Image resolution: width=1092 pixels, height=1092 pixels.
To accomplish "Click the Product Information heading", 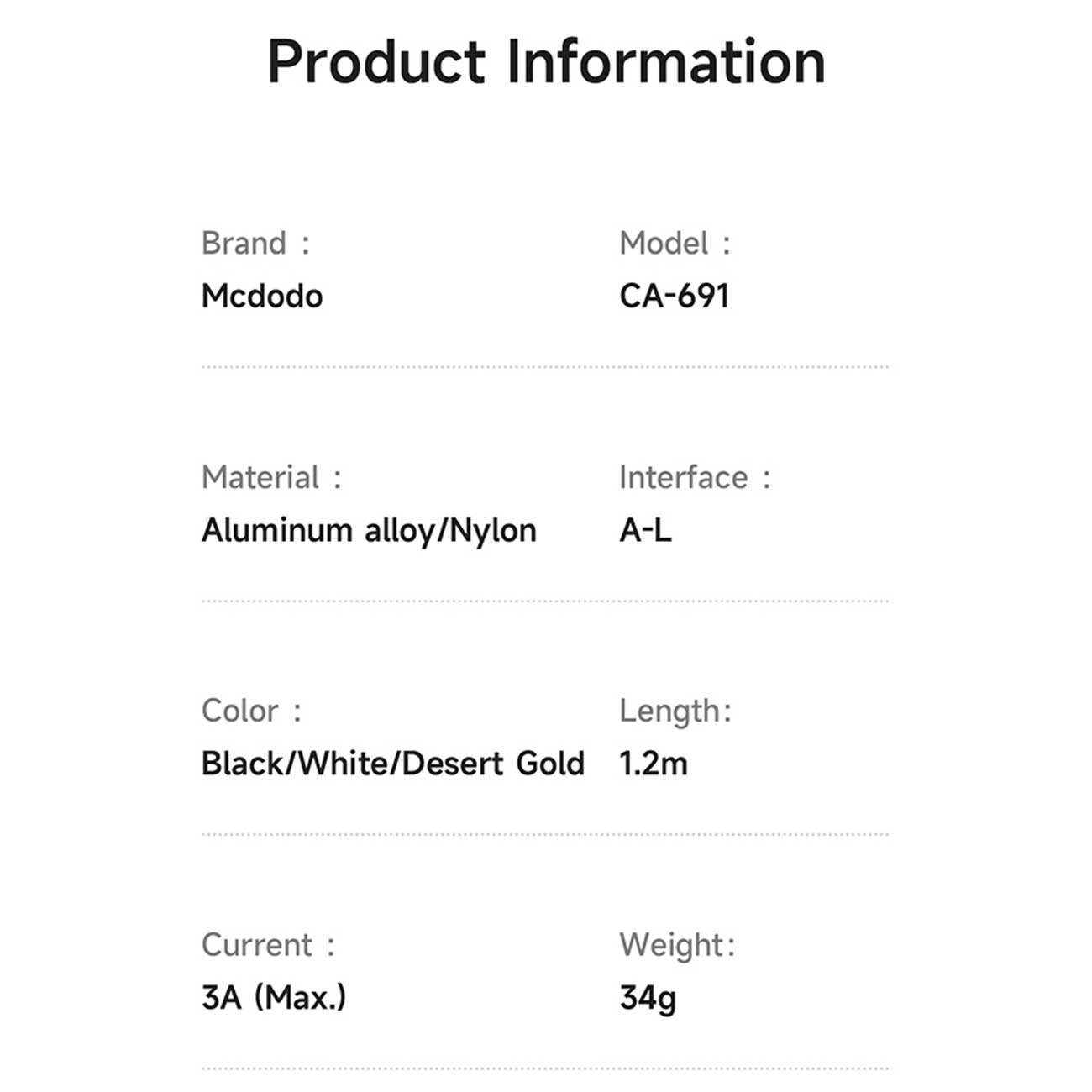I will point(546,62).
